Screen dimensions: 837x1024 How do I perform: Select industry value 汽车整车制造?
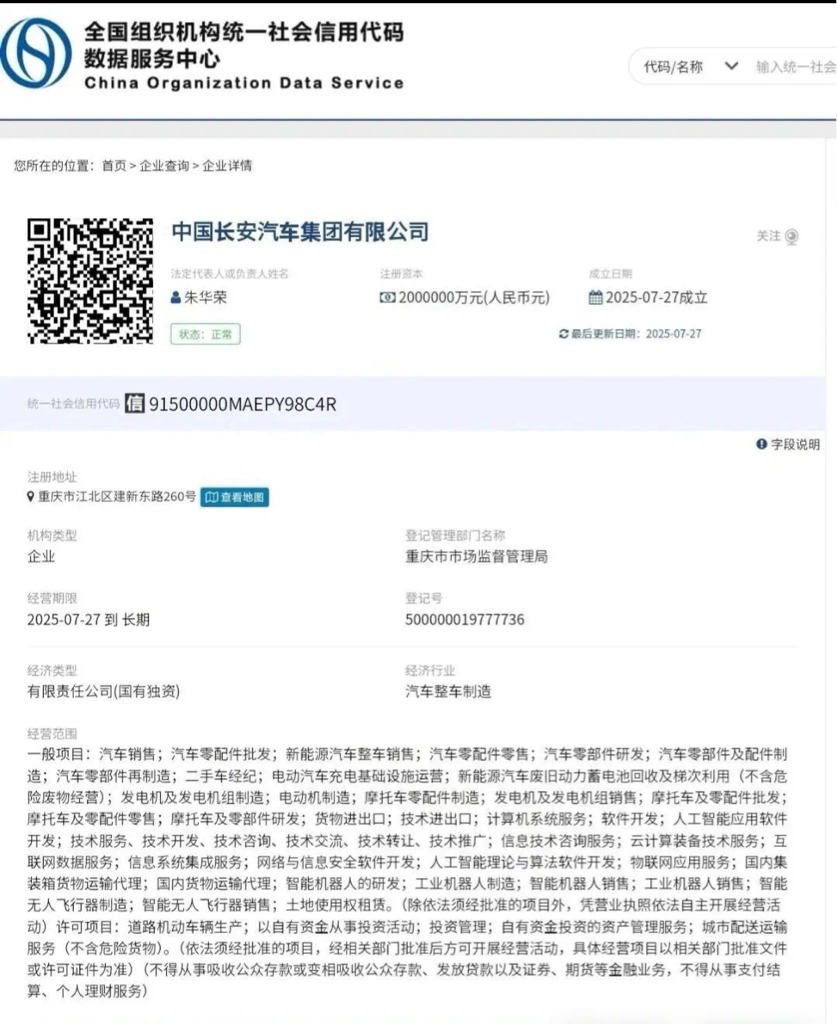(449, 692)
